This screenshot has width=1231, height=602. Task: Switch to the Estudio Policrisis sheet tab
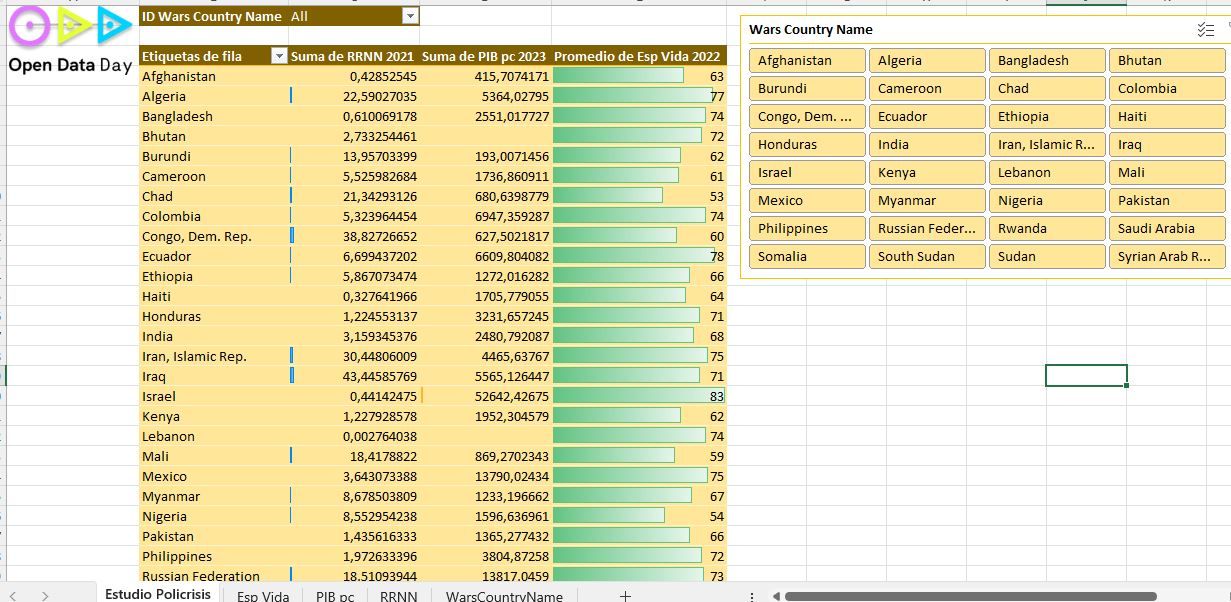[x=158, y=594]
